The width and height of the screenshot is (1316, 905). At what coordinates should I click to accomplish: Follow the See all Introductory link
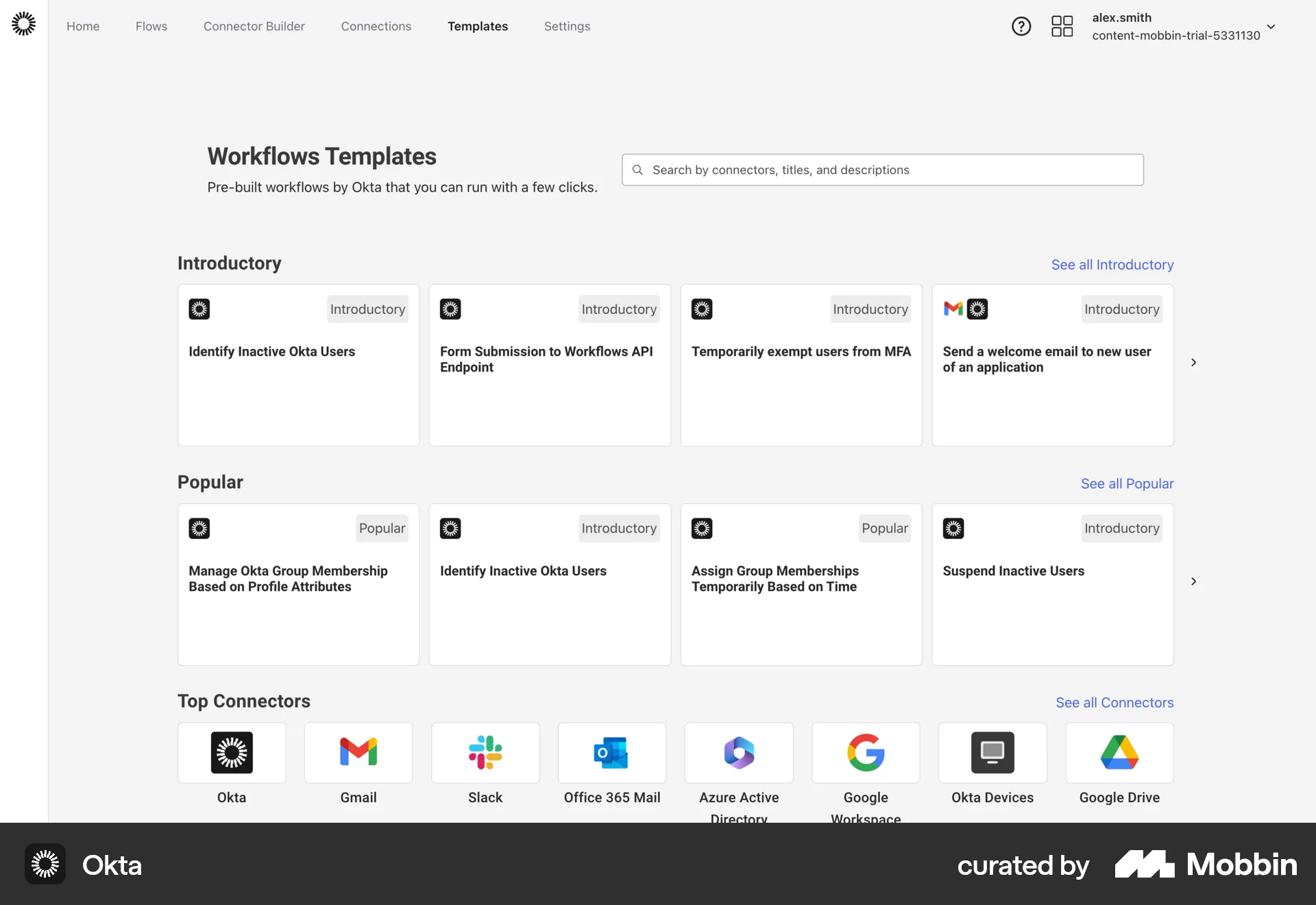(x=1112, y=265)
